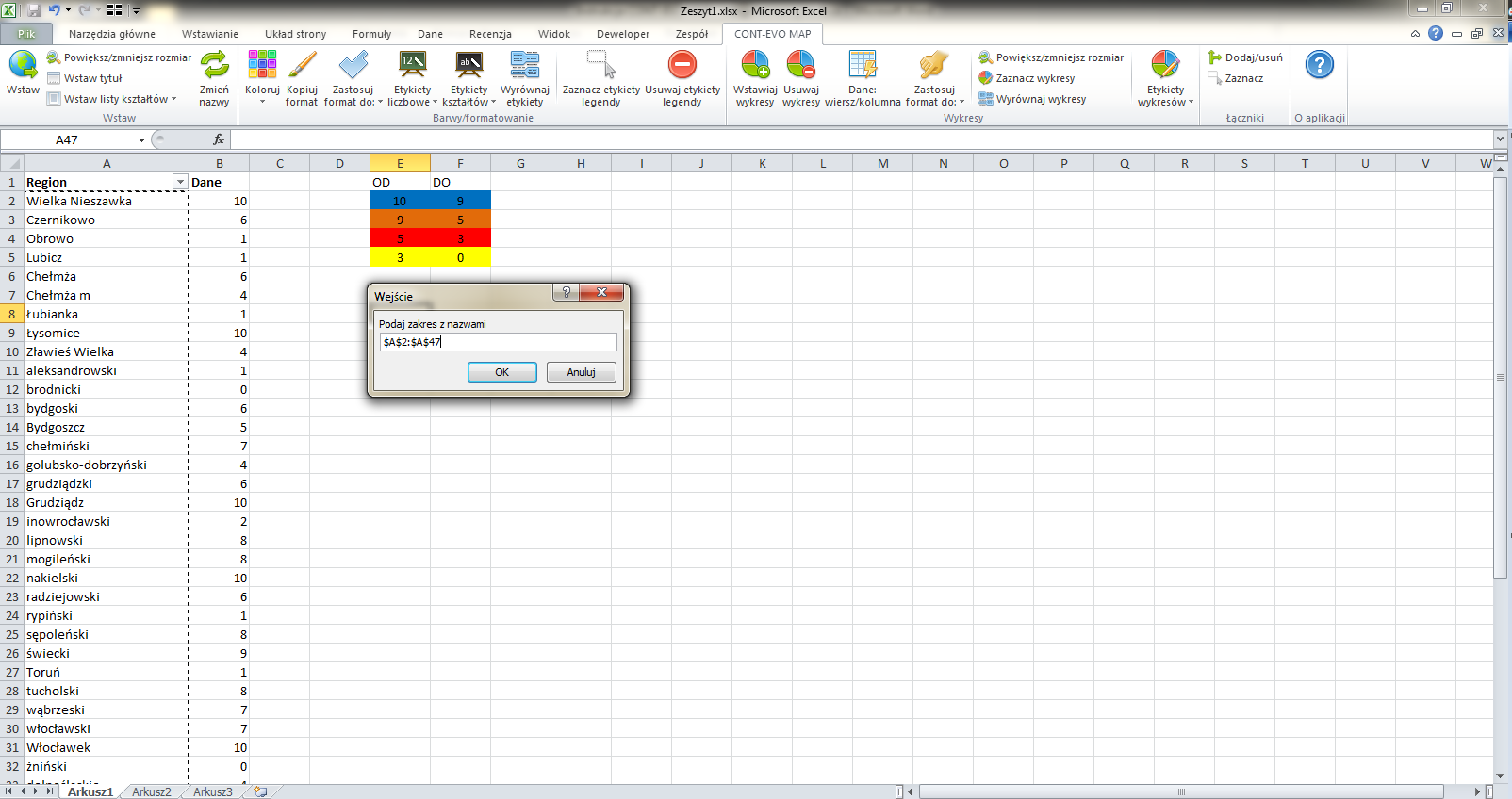Image resolution: width=1512 pixels, height=799 pixels.
Task: Click the insert function fx icon
Action: coord(219,139)
